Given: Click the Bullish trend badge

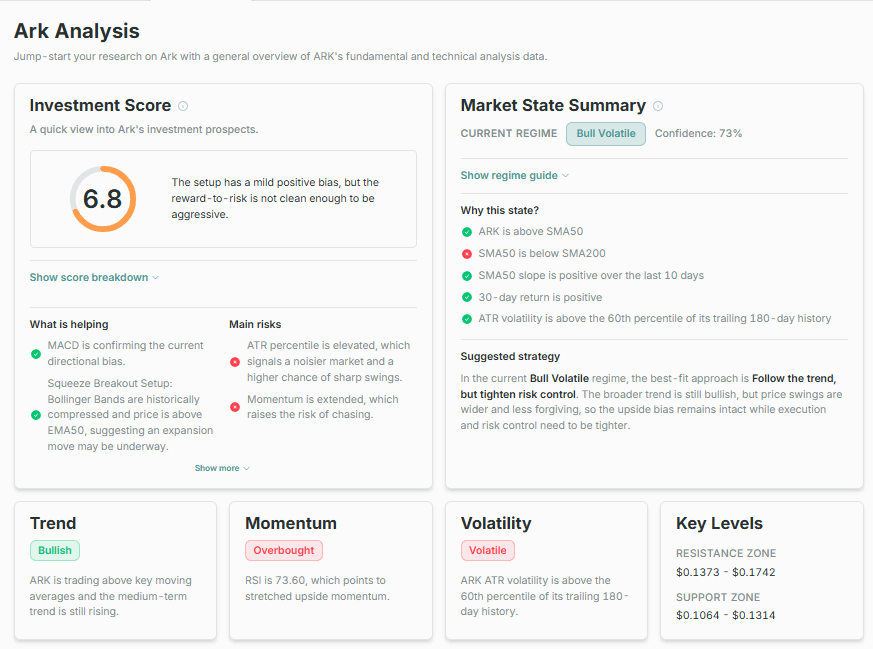Looking at the screenshot, I should pos(55,550).
